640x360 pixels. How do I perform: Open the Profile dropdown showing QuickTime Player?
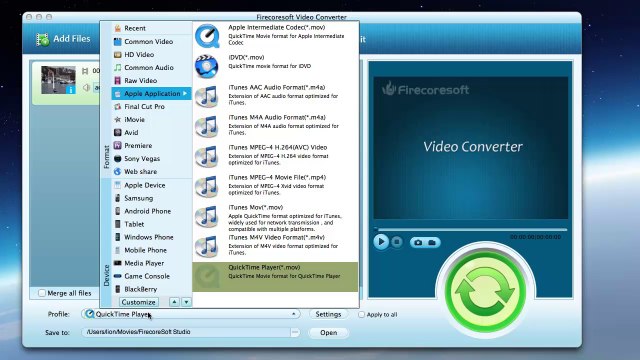click(190, 314)
